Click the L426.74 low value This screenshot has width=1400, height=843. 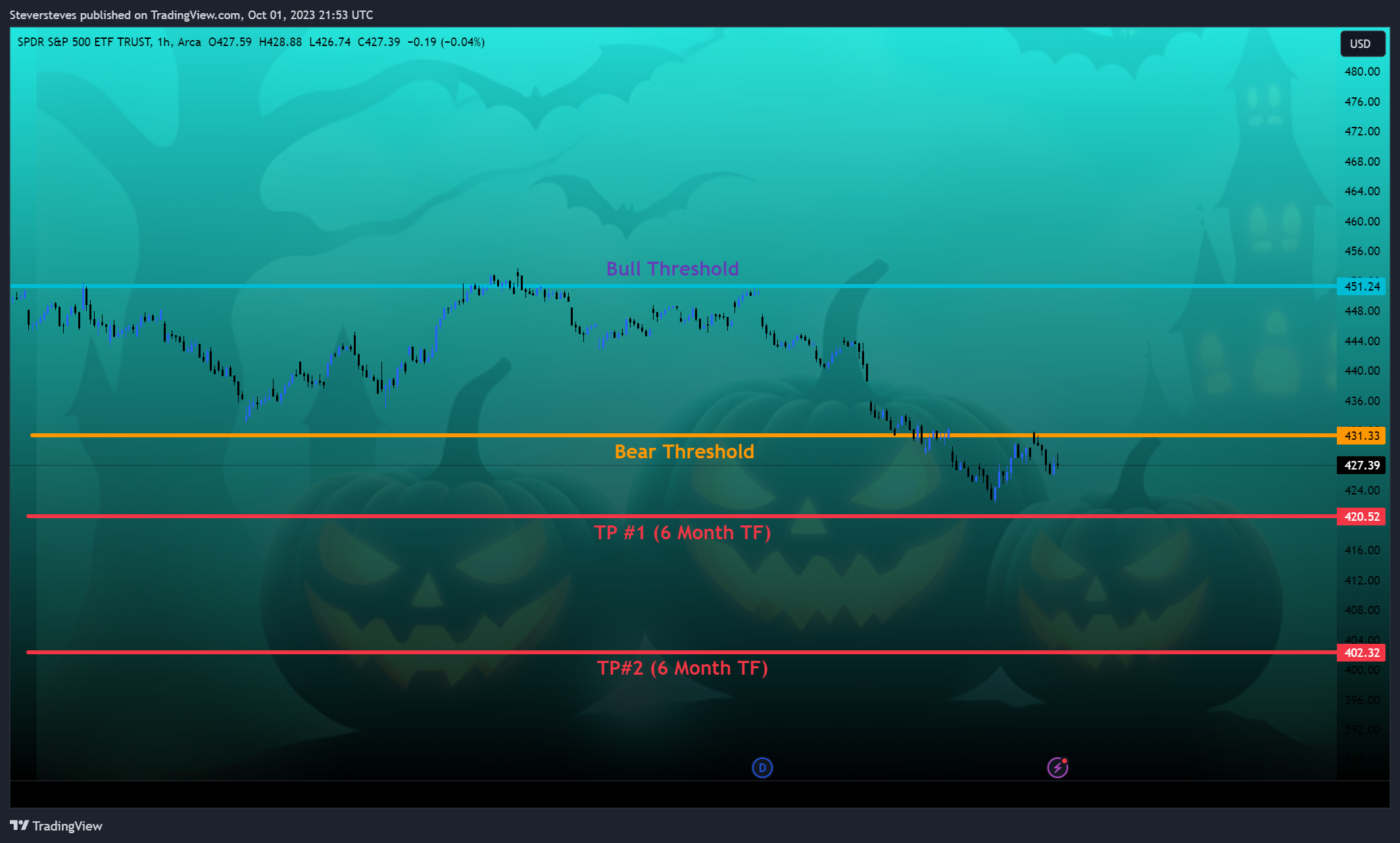pos(329,42)
